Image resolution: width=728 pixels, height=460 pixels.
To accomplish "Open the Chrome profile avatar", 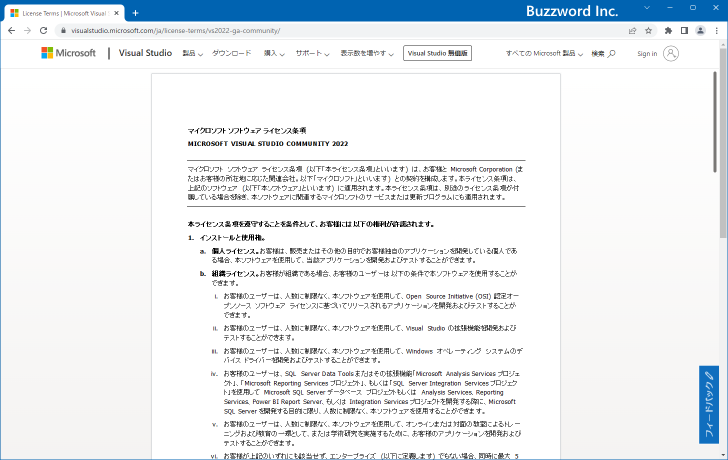I will [700, 31].
